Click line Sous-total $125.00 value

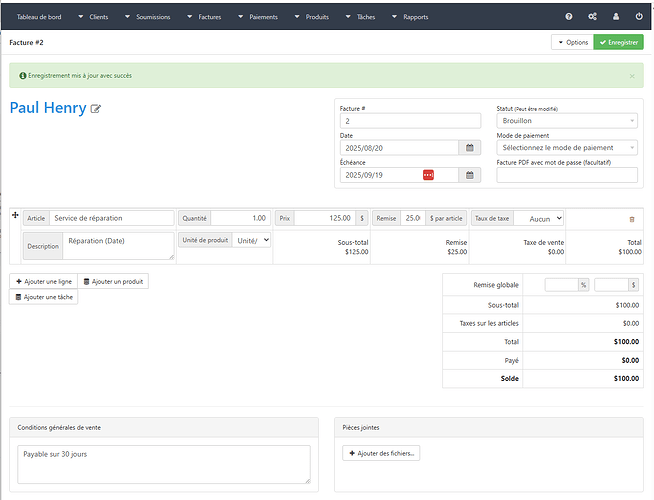coord(357,251)
